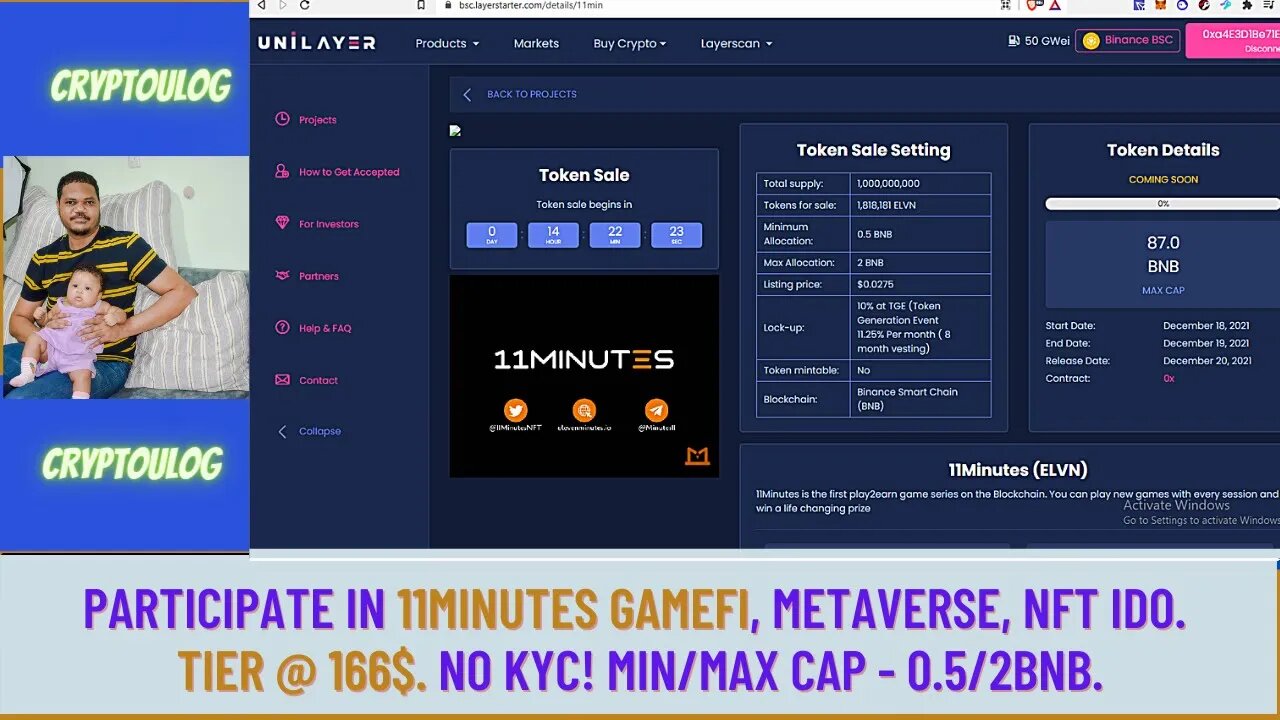1280x720 pixels.
Task: Click the Brave shield icon
Action: [x=1032, y=6]
